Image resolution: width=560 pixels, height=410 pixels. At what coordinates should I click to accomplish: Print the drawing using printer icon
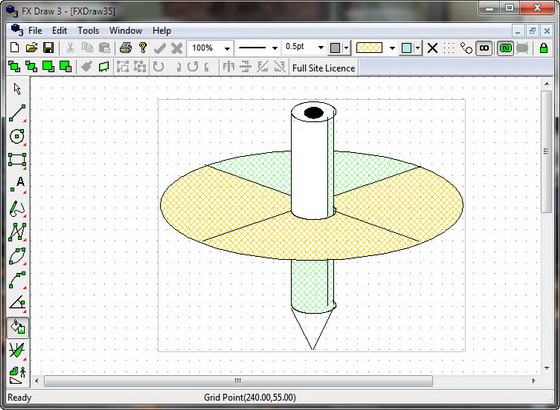click(x=126, y=48)
